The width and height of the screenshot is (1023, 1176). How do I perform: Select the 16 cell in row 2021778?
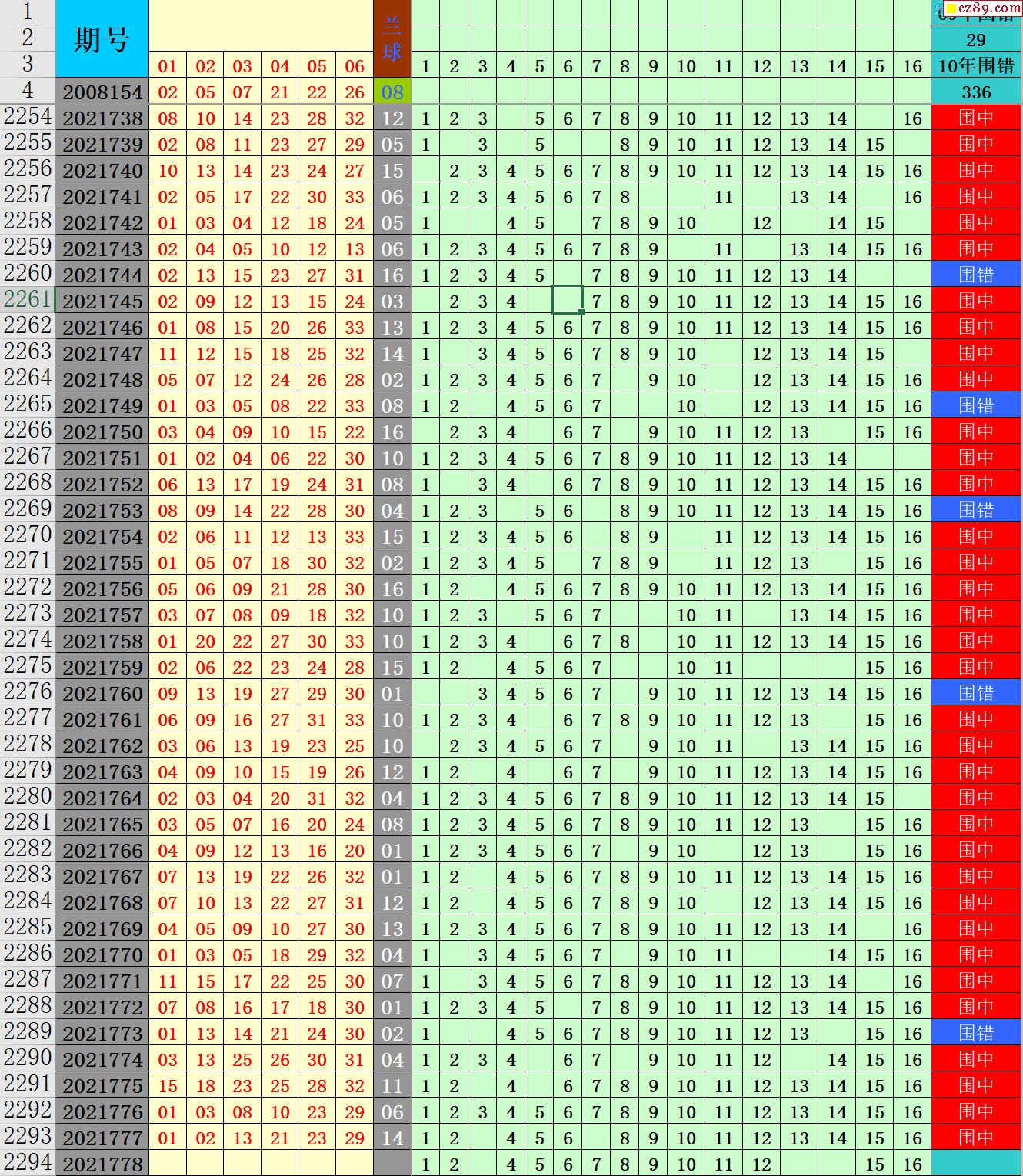pyautogui.click(x=912, y=1164)
